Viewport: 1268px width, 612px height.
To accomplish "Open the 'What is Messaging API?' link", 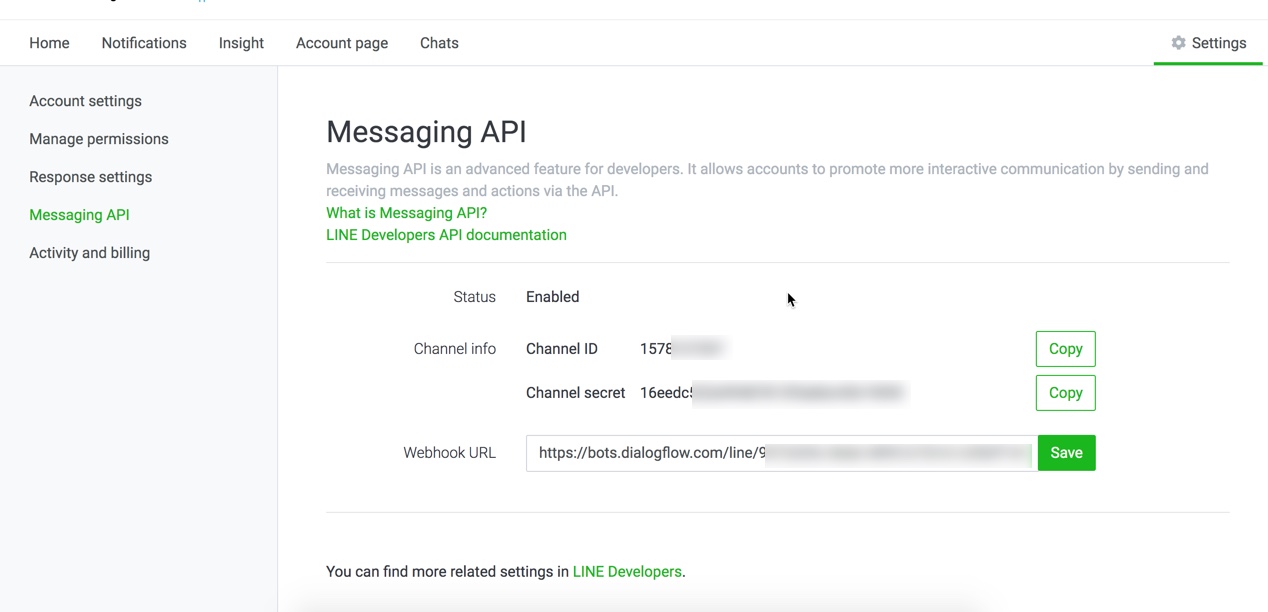I will pyautogui.click(x=406, y=213).
